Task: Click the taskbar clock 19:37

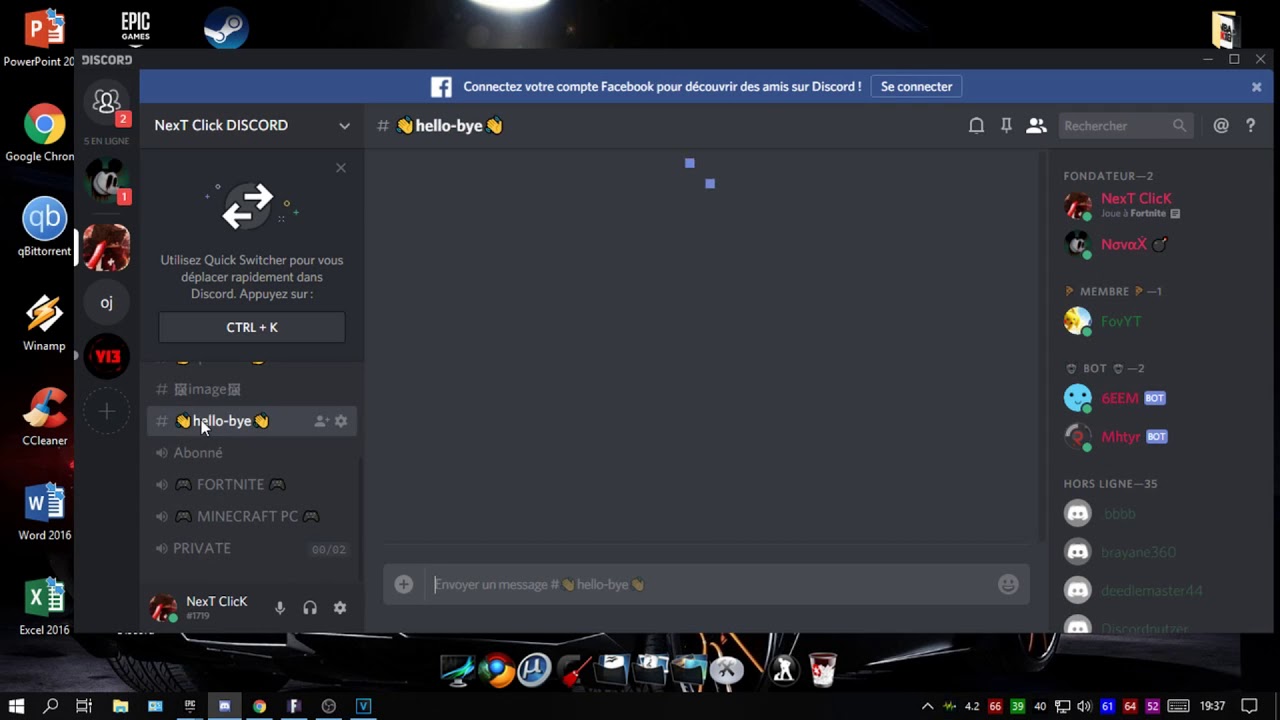Action: pos(1212,706)
